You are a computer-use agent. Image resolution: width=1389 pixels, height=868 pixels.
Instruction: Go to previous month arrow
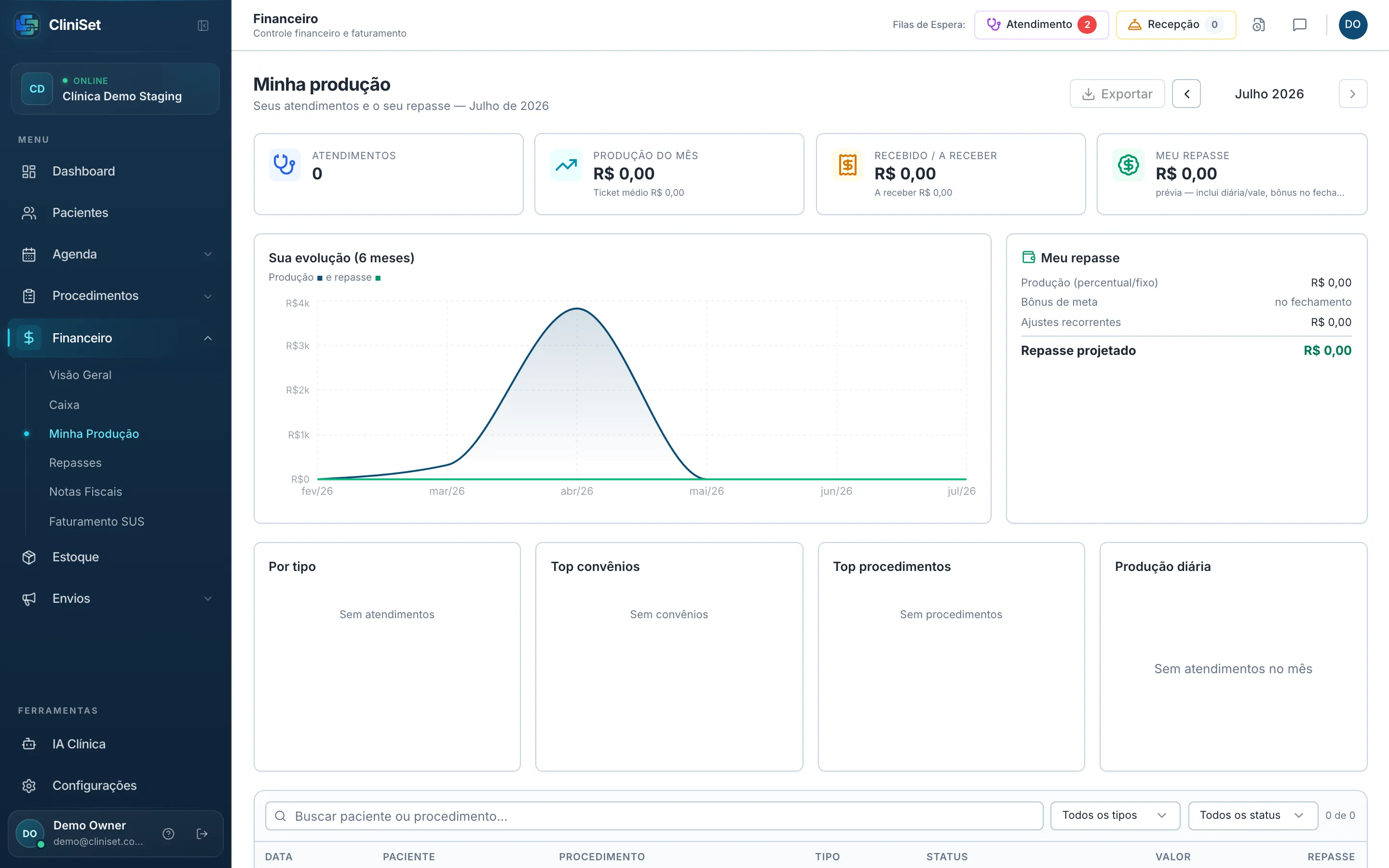click(x=1186, y=94)
